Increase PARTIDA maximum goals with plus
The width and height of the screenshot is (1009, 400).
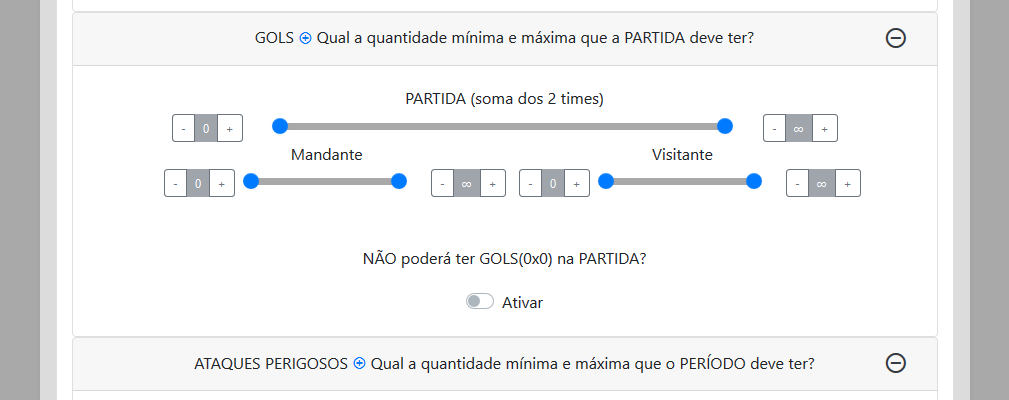click(x=824, y=129)
